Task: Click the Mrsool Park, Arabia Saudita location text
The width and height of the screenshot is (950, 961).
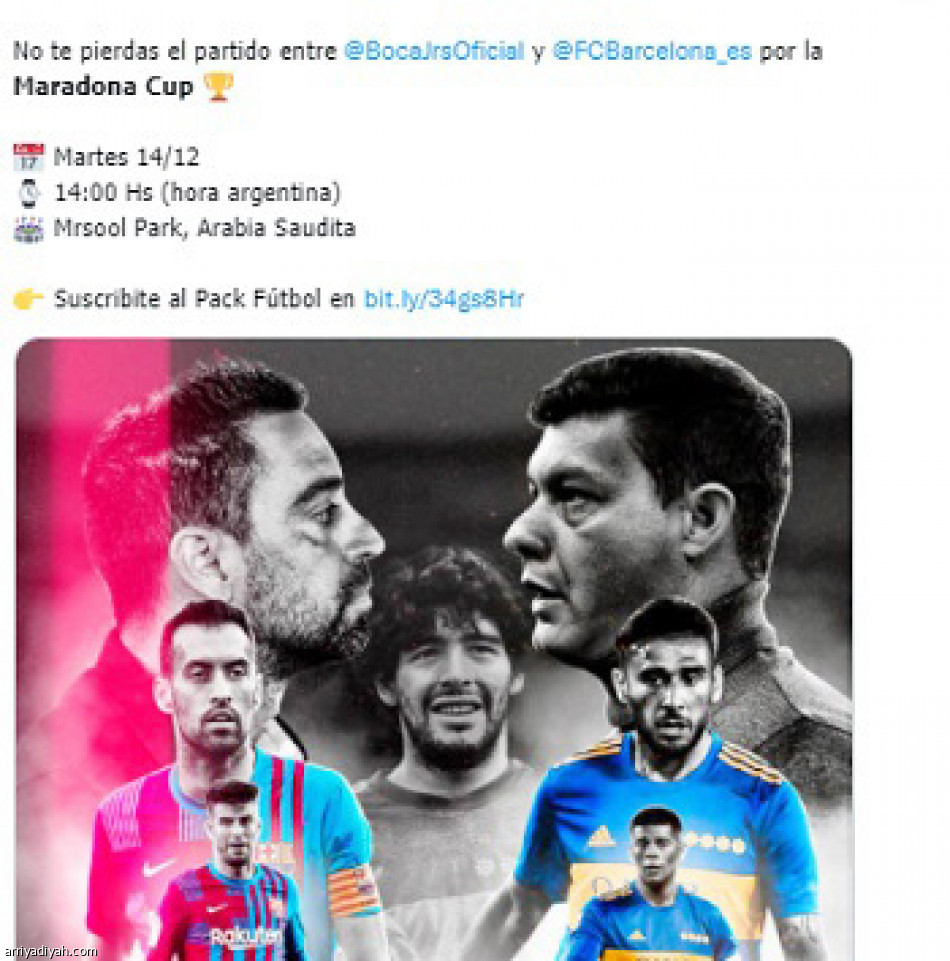Action: pos(205,229)
